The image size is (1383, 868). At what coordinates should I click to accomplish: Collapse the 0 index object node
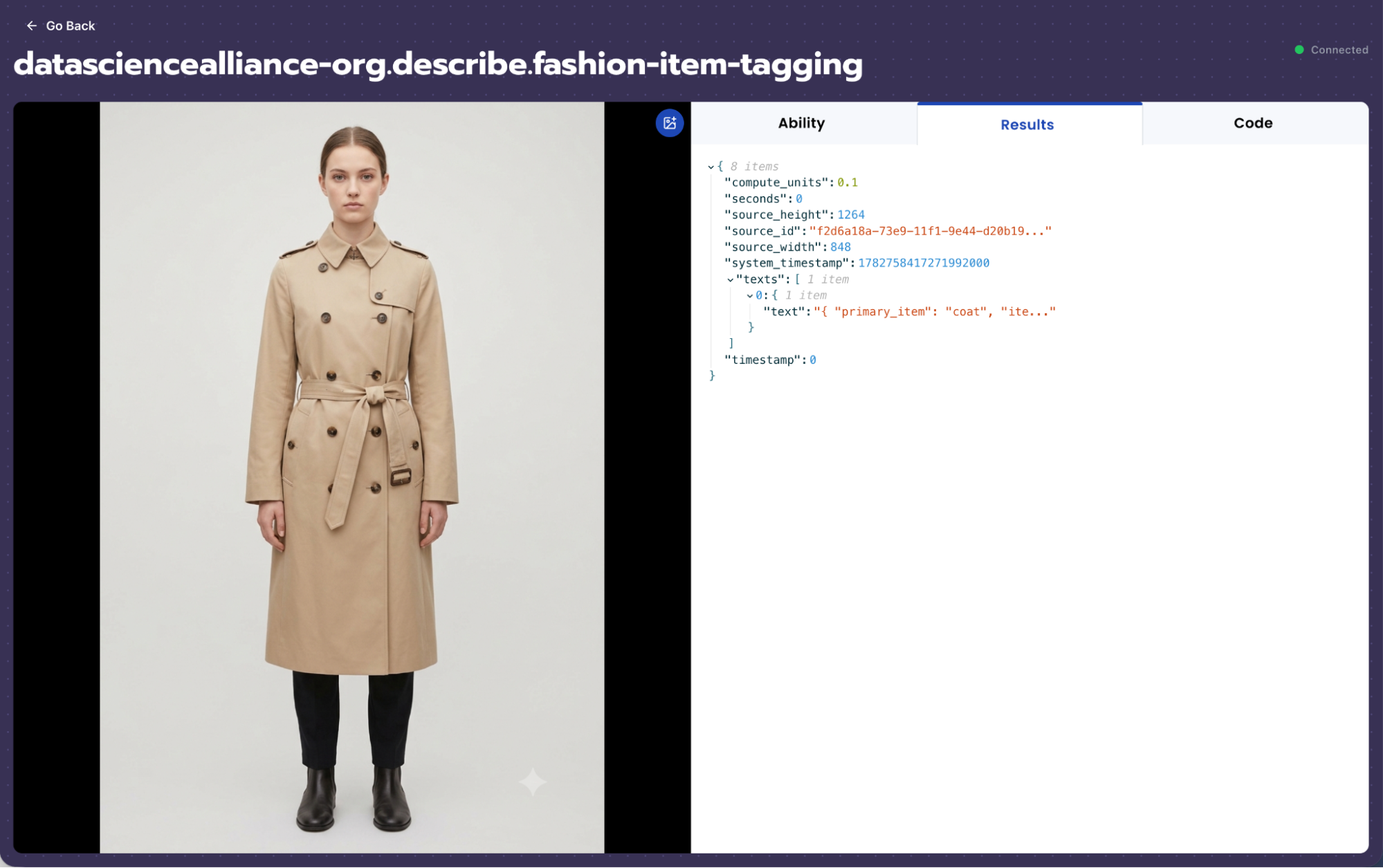[749, 295]
